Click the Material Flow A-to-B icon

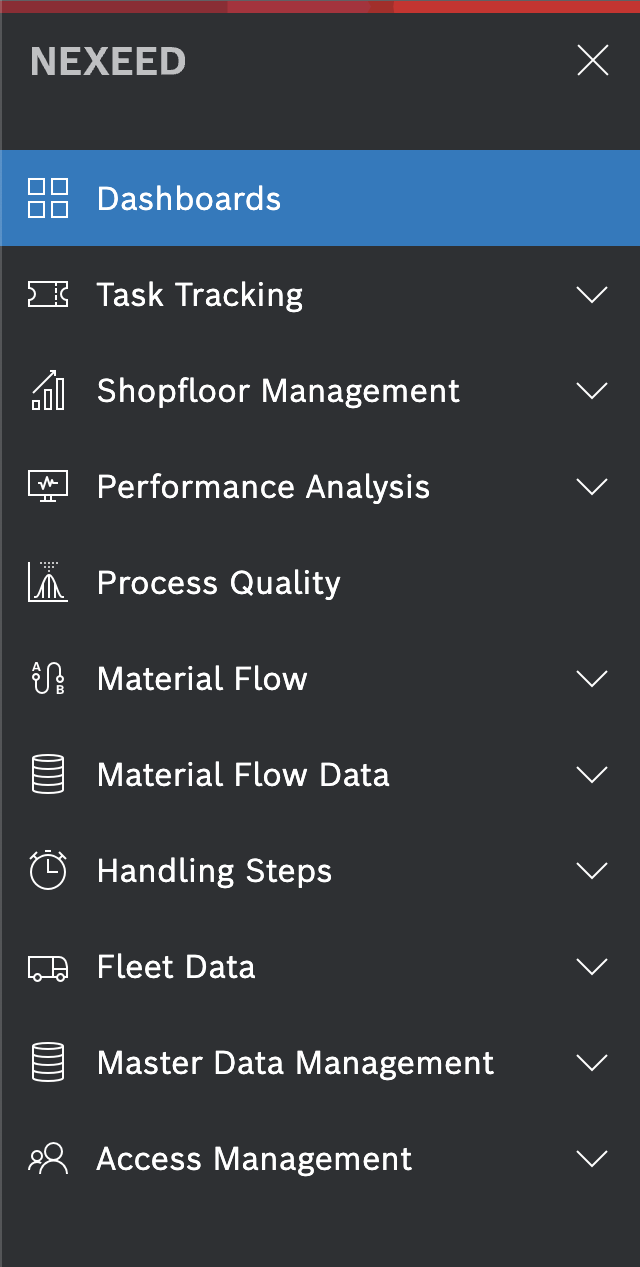pyautogui.click(x=48, y=678)
